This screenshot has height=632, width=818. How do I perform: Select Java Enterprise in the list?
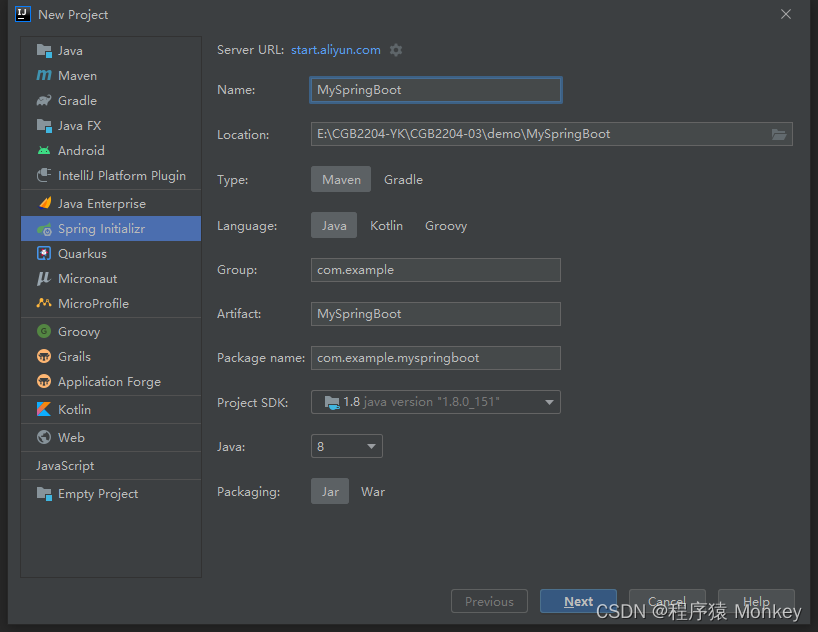pos(111,203)
